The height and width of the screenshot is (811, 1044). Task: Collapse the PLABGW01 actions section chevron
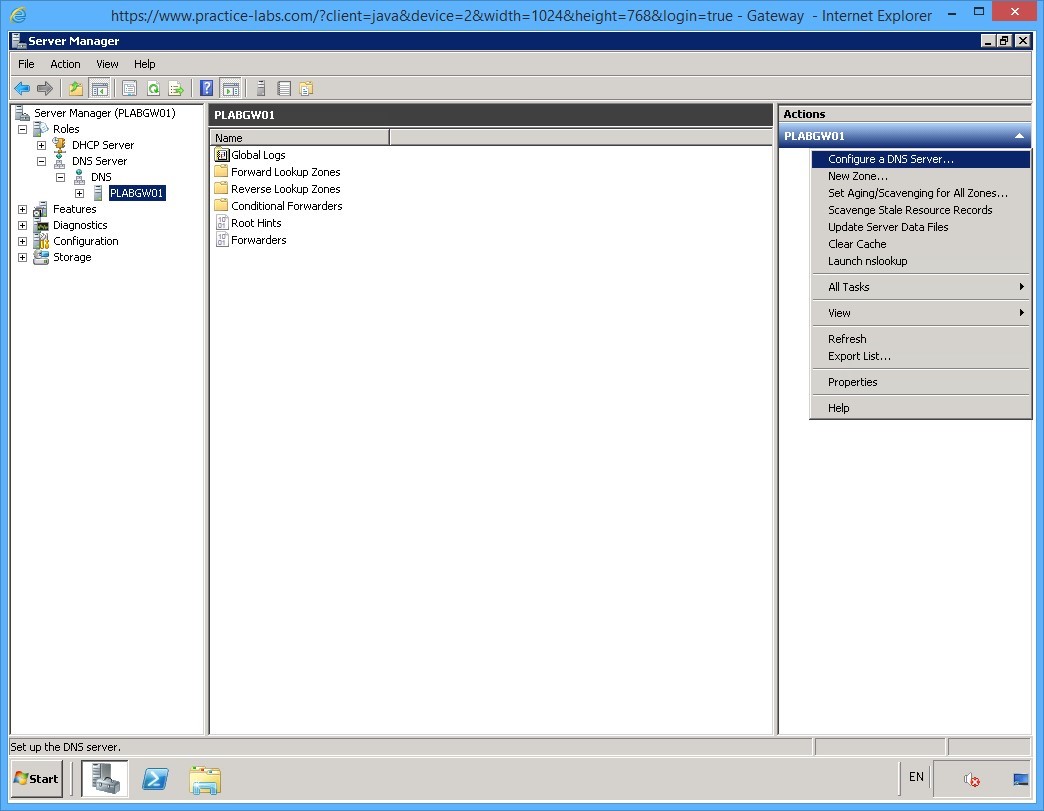pos(1019,135)
